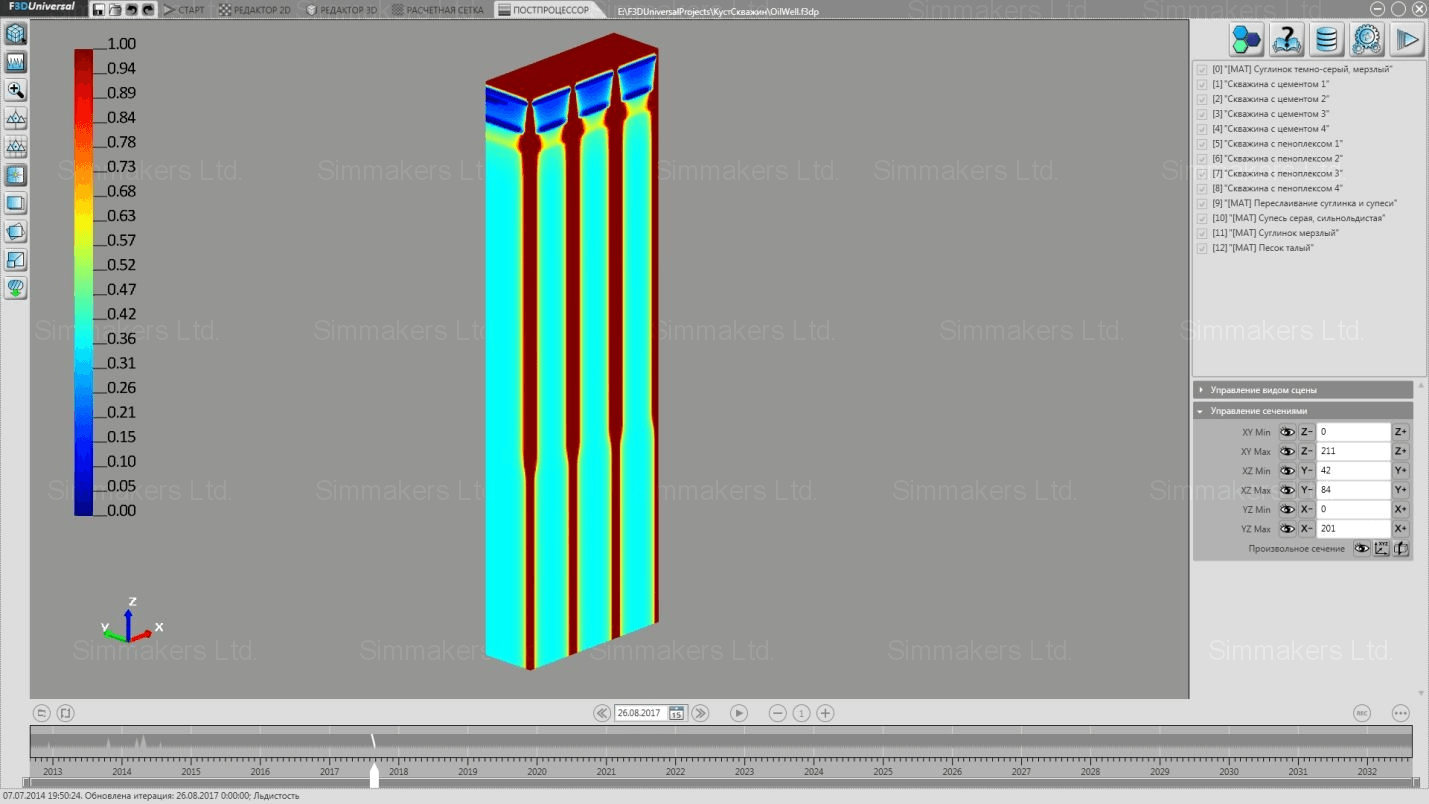Click X+ button for YZ Max
Screen dimensions: 1429x804
click(x=1401, y=529)
